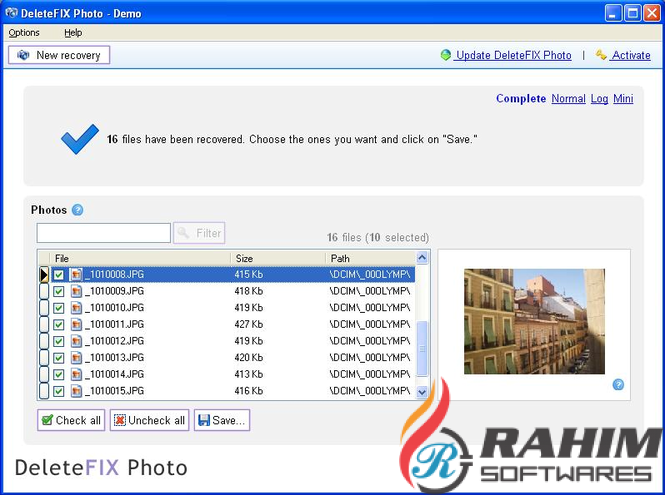
Task: Minimize the DeleteFIX Photo window
Action: click(x=613, y=13)
